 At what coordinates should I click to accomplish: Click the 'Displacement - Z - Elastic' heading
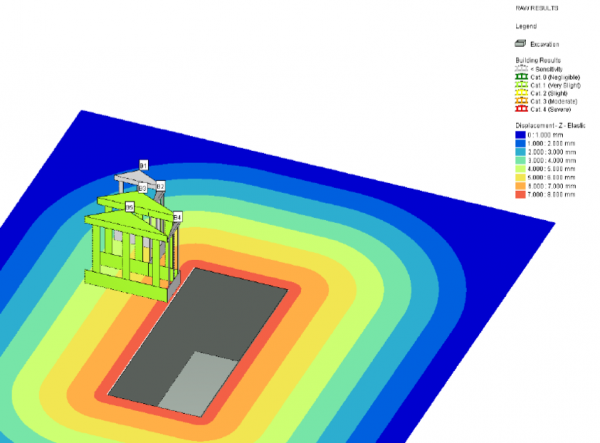pos(550,125)
